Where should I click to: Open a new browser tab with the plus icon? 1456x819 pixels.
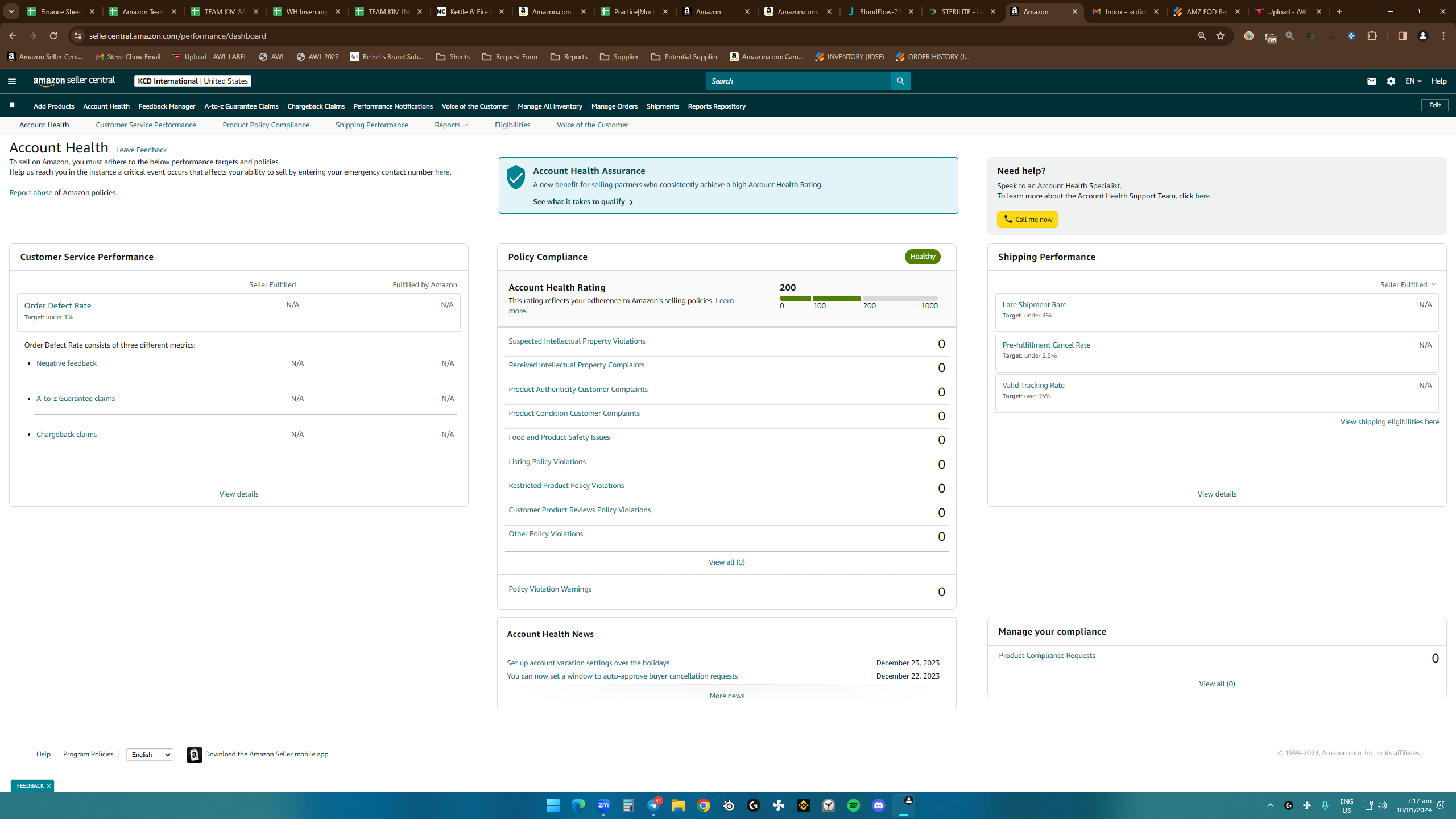tap(1339, 11)
